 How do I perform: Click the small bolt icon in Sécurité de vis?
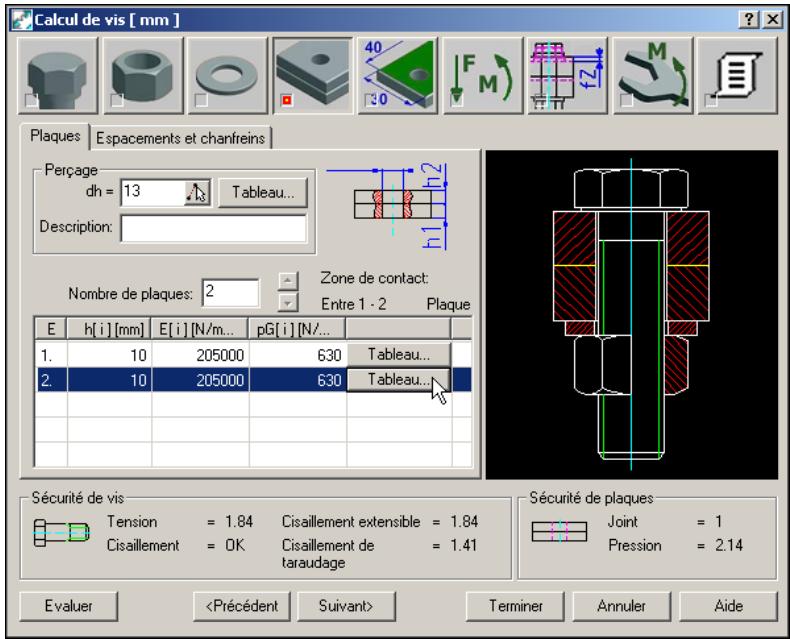61,532
